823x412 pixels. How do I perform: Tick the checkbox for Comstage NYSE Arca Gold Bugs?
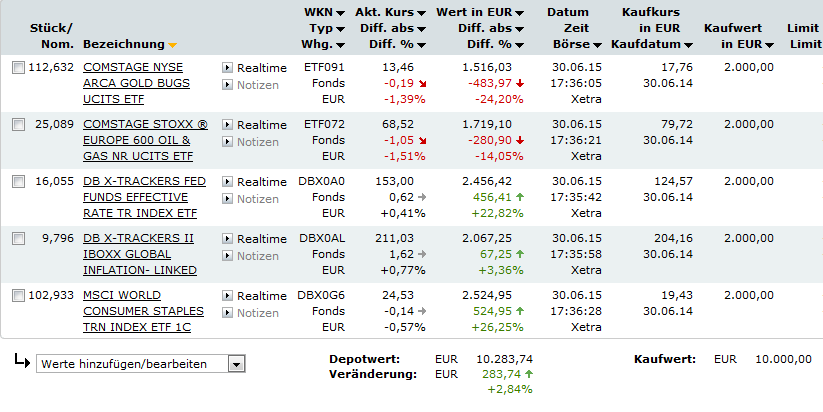(18, 68)
